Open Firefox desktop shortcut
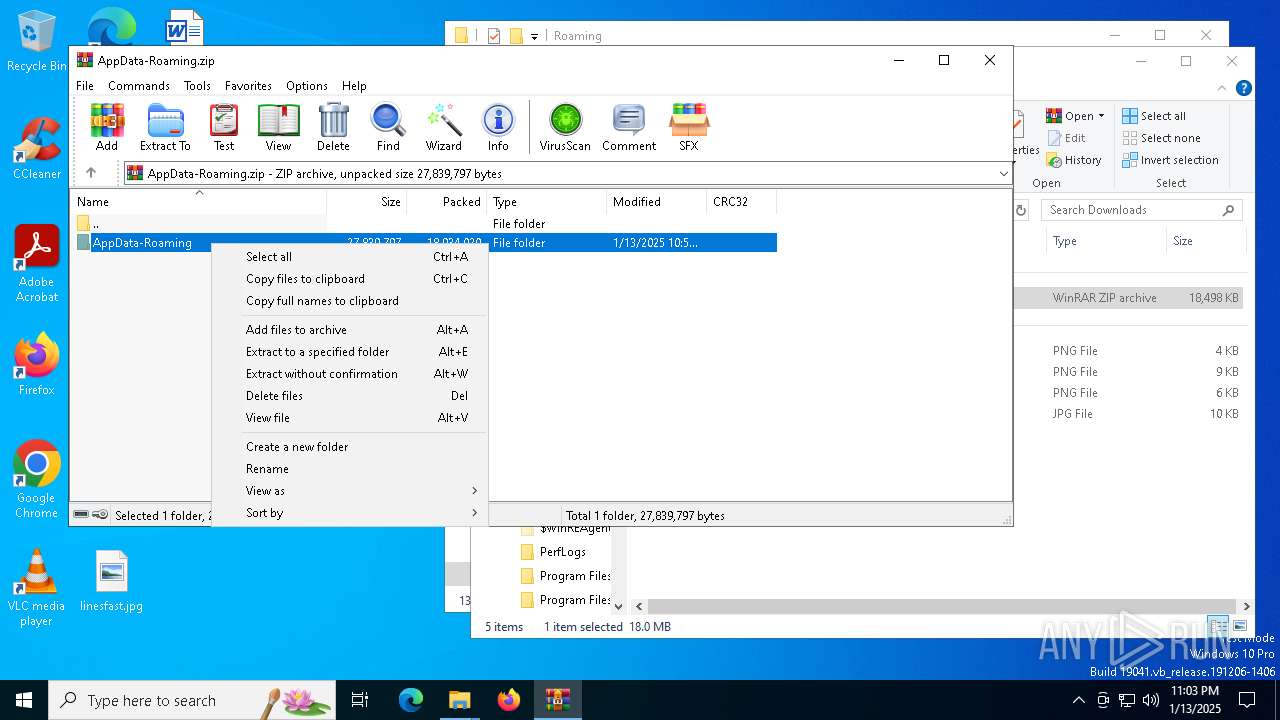The image size is (1280, 720). (37, 364)
